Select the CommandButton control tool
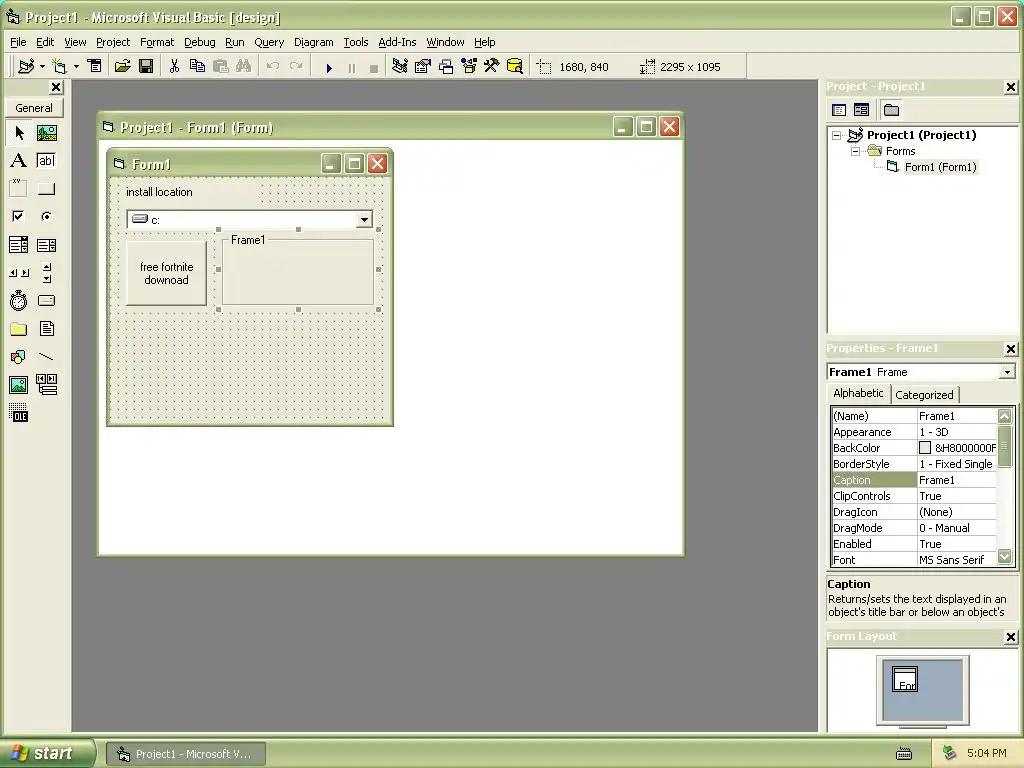 coord(46,189)
